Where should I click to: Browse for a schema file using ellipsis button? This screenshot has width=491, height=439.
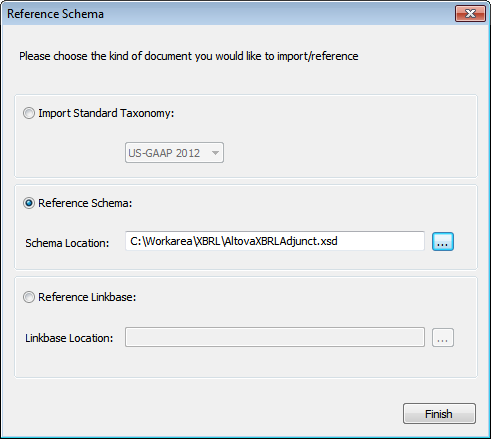click(443, 242)
